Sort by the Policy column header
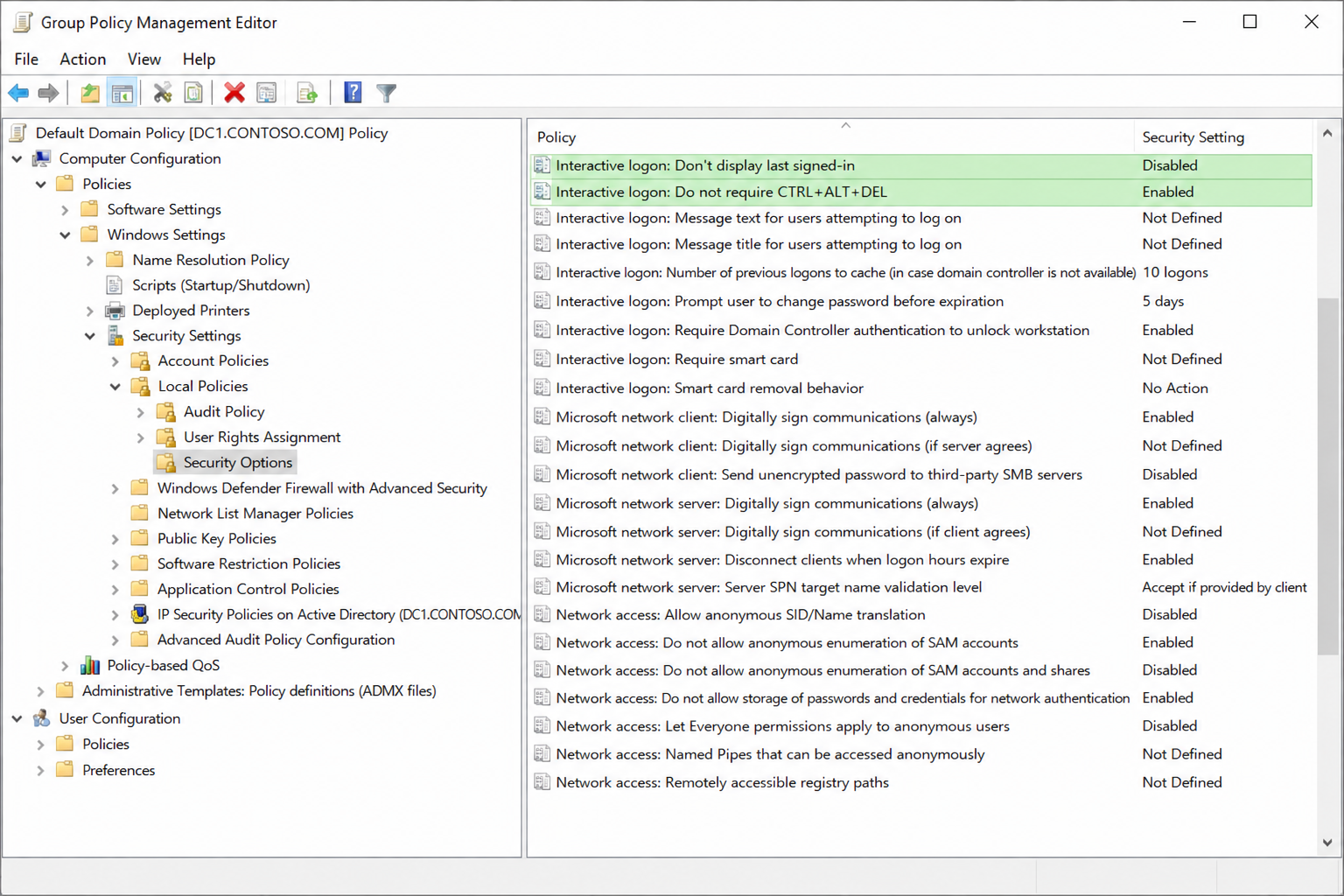1344x896 pixels. click(831, 137)
